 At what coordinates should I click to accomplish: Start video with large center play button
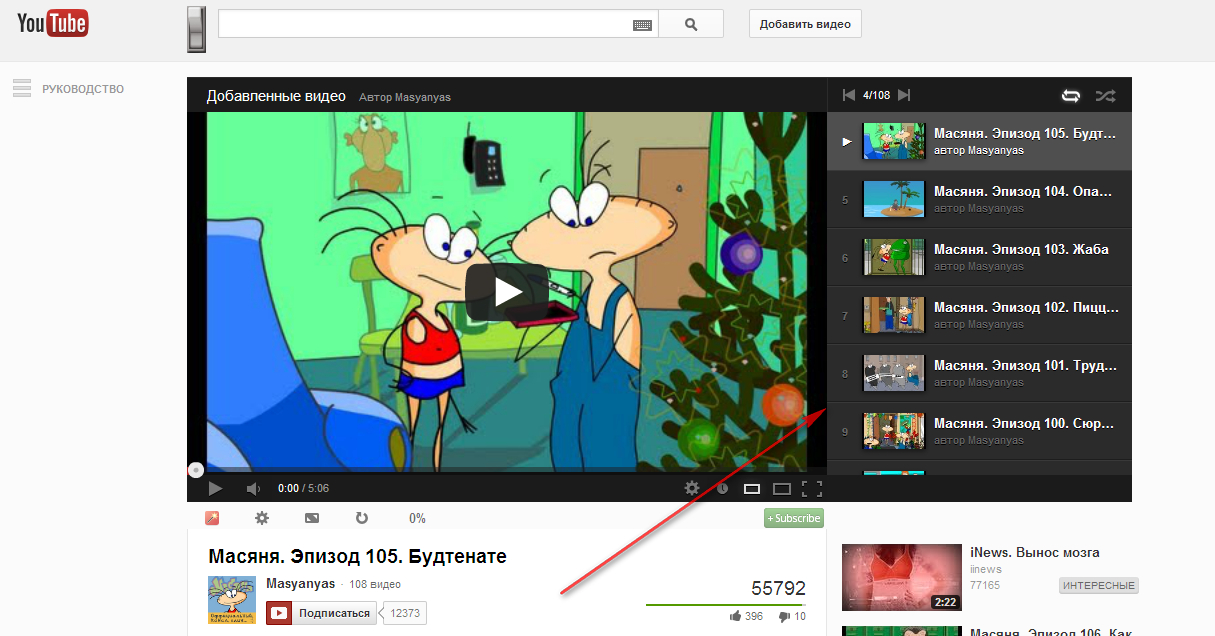(507, 292)
